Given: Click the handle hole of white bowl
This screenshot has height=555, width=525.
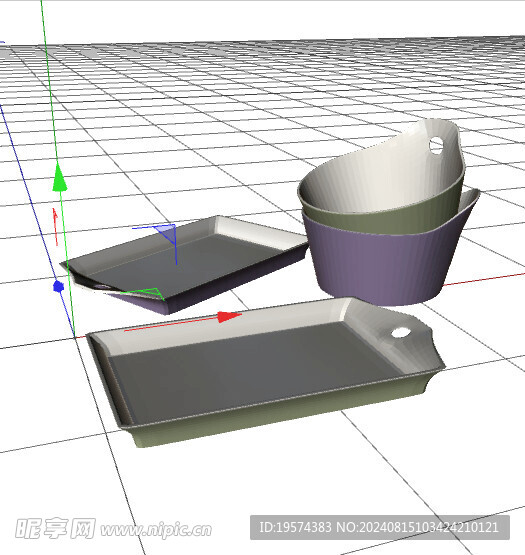Looking at the screenshot, I should click(436, 145).
